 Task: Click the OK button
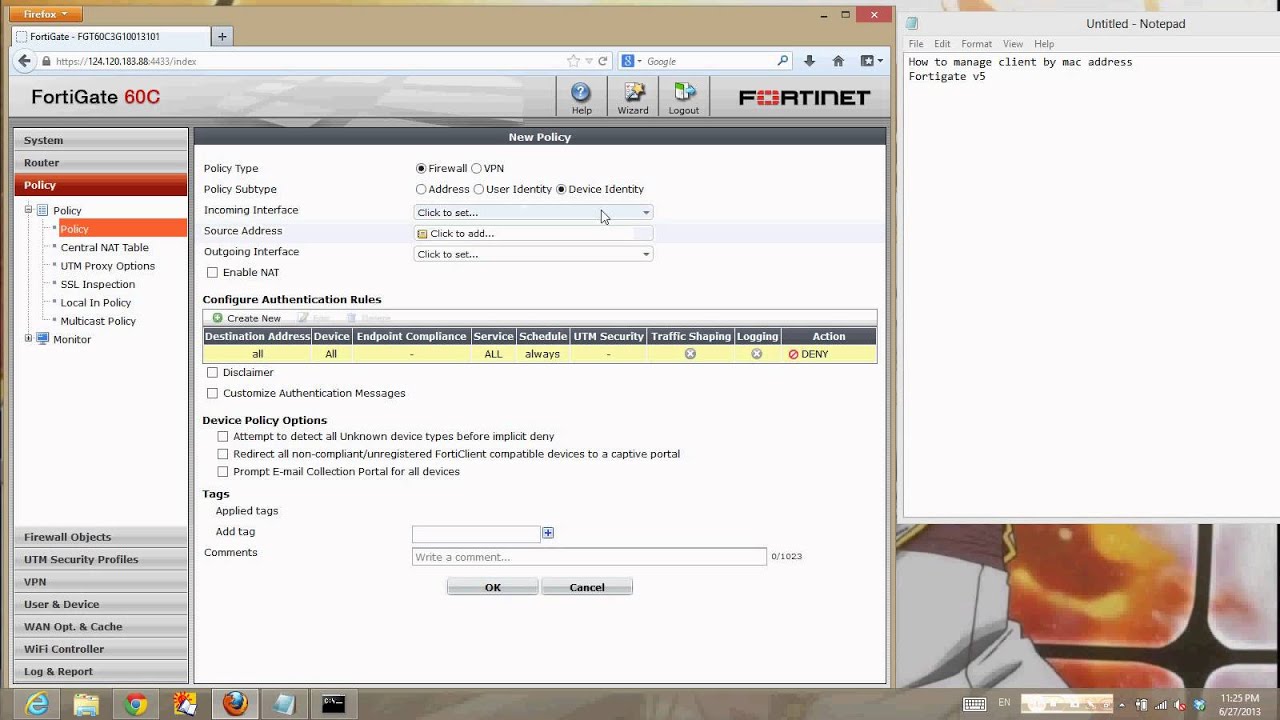pos(492,587)
